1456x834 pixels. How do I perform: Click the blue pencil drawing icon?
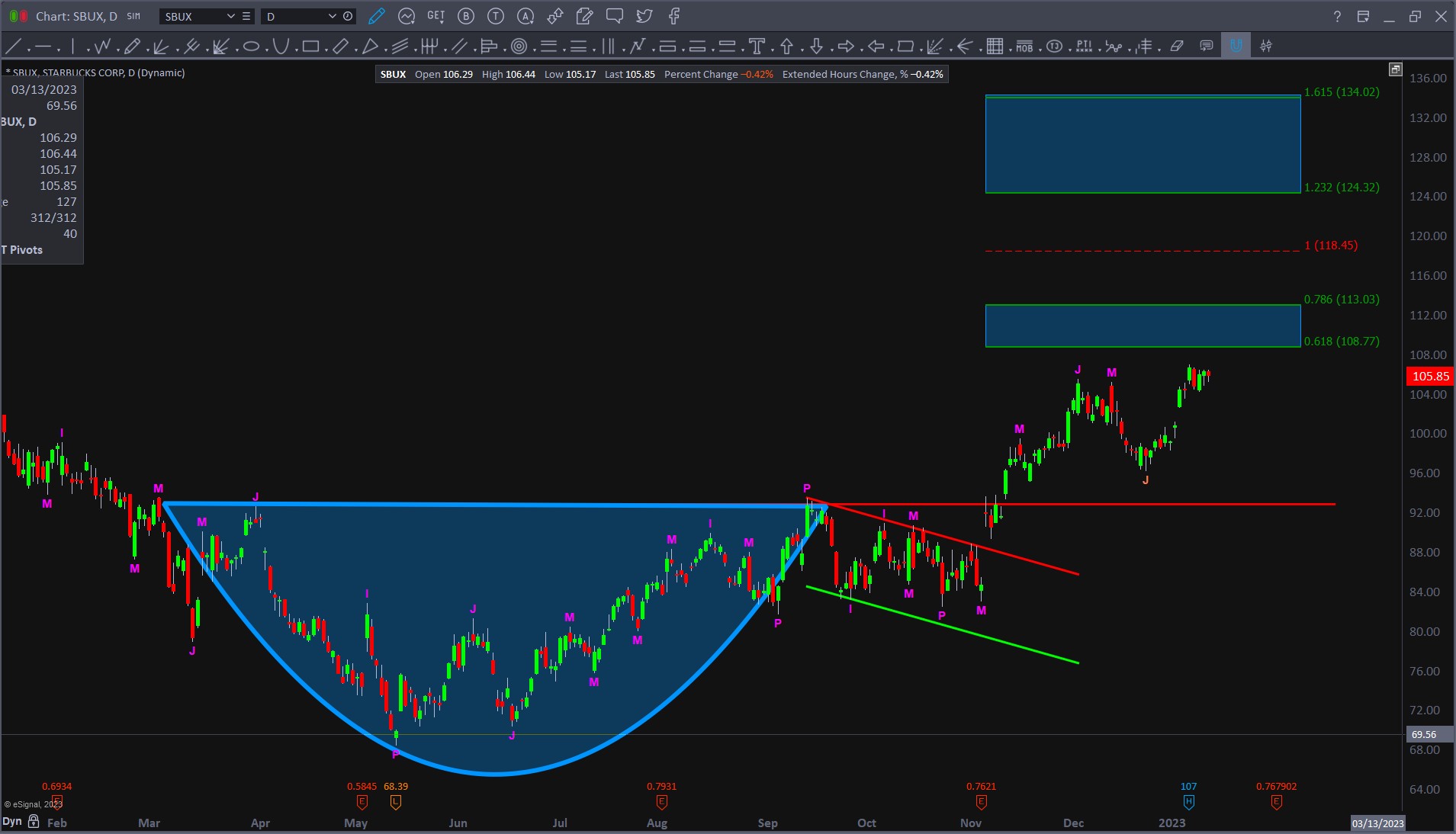click(376, 16)
